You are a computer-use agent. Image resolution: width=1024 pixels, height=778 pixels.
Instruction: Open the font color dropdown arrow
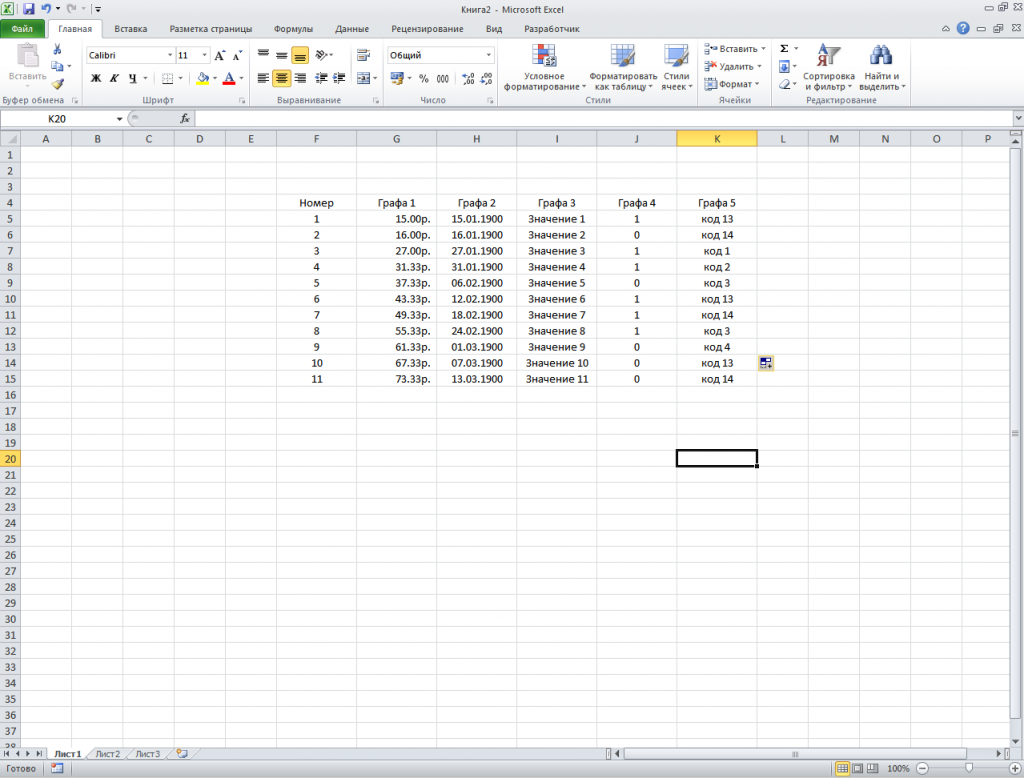pyautogui.click(x=240, y=77)
